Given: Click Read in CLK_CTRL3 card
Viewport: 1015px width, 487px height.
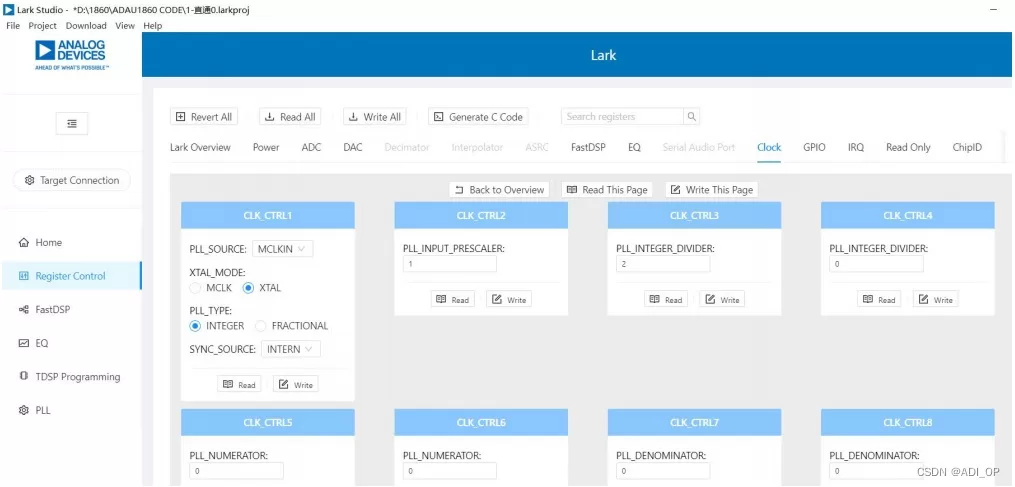Looking at the screenshot, I should 665,300.
